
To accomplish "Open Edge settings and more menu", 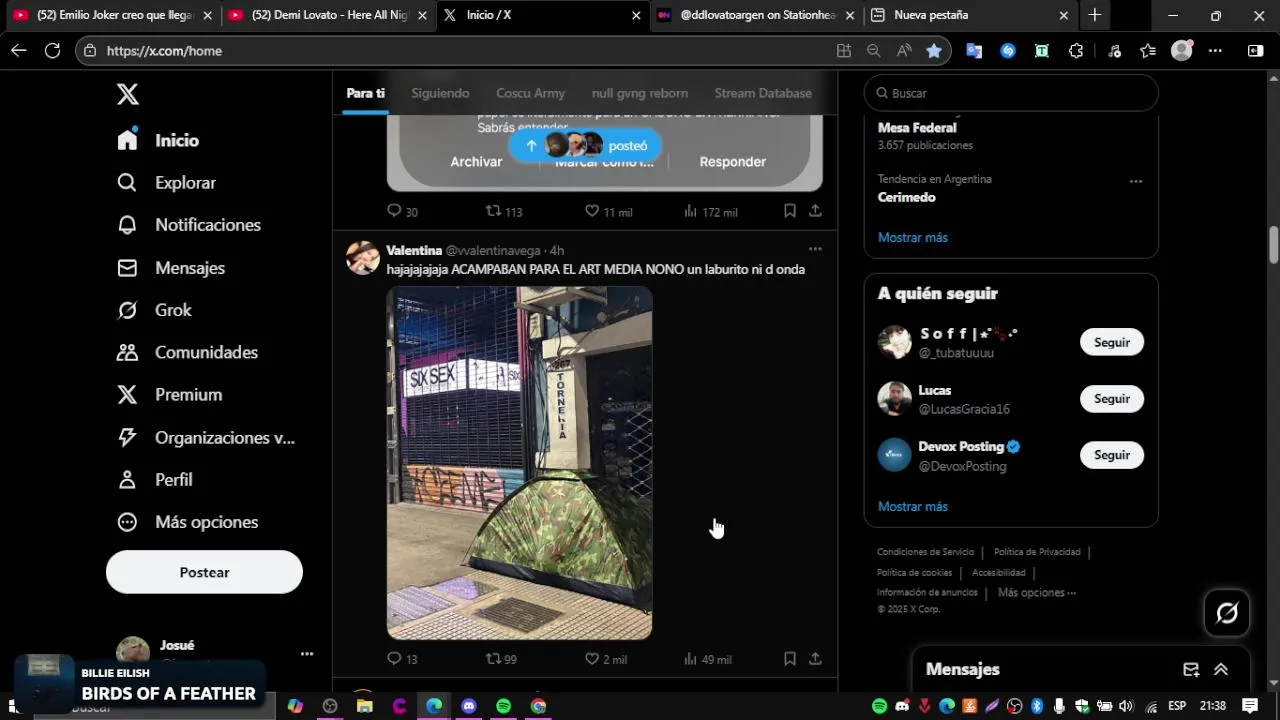I will [x=1215, y=51].
